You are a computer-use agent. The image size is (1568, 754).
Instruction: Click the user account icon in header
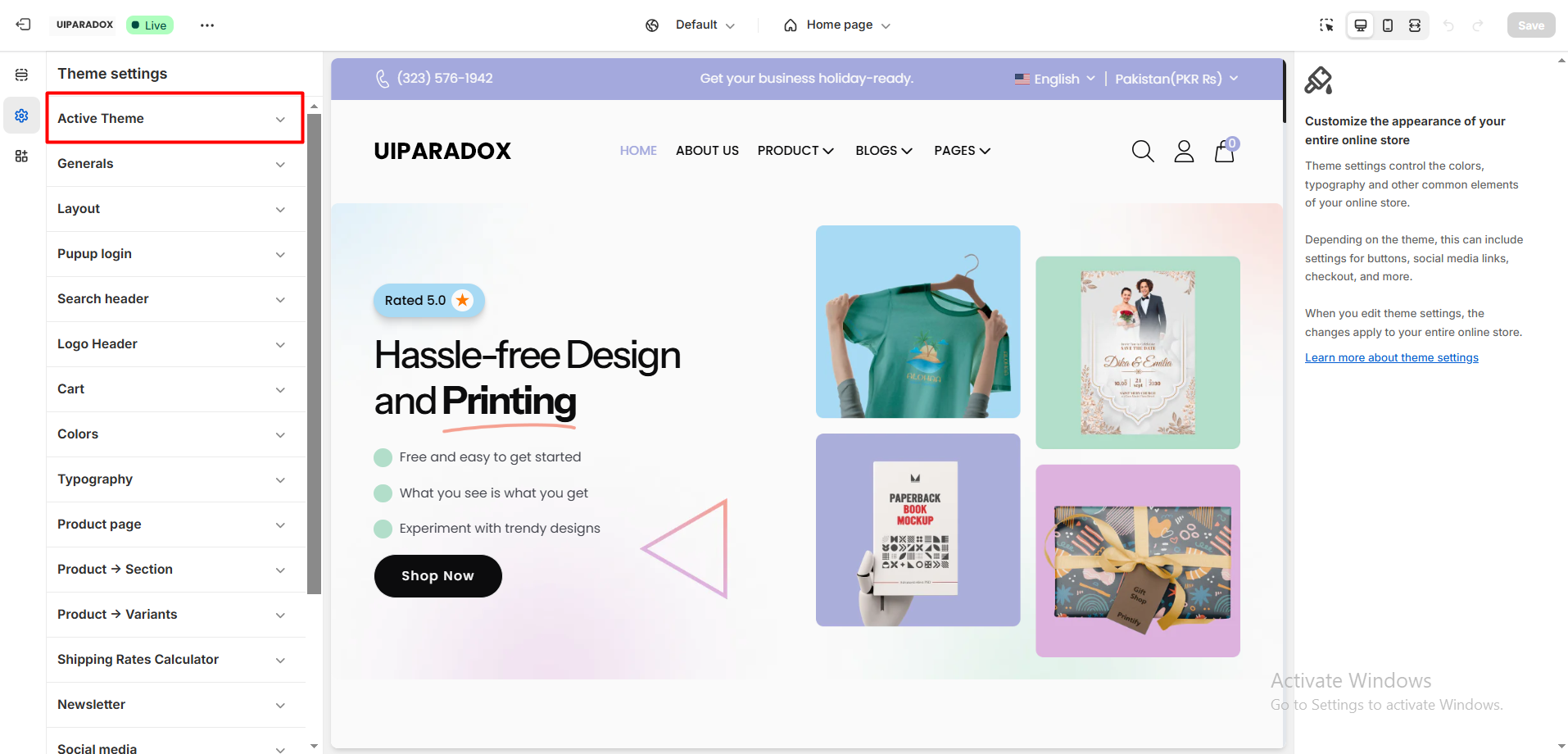point(1184,151)
